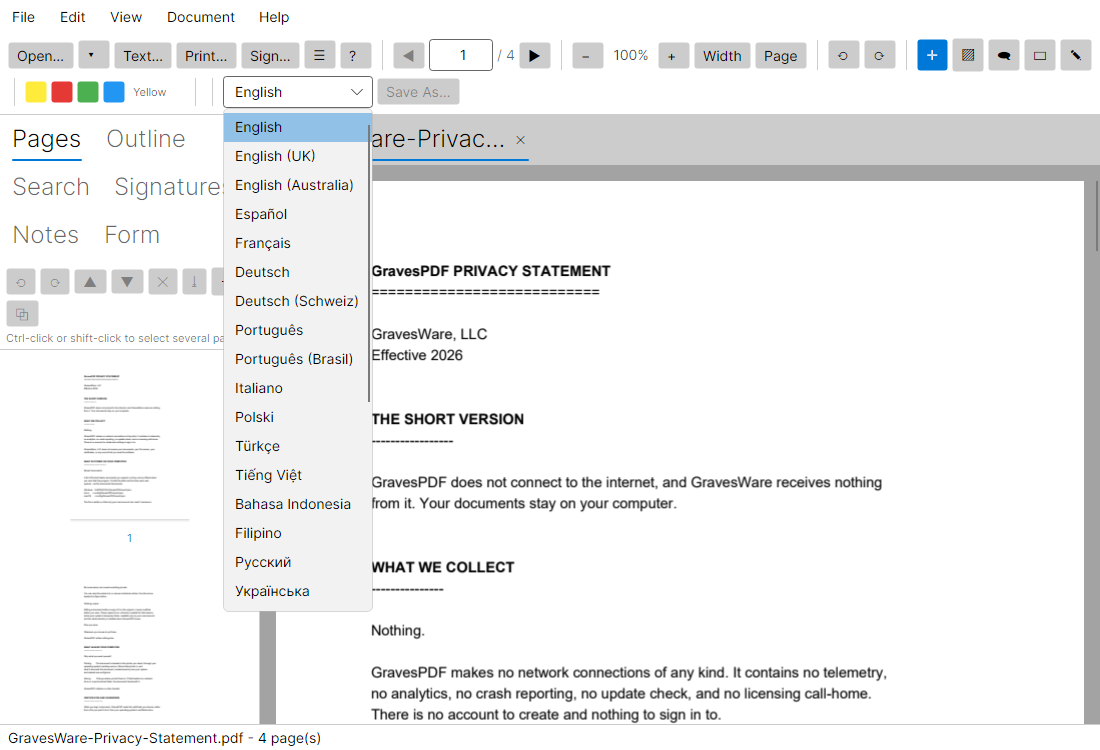
Task: Switch to the Outline sidebar tab
Action: pos(146,139)
